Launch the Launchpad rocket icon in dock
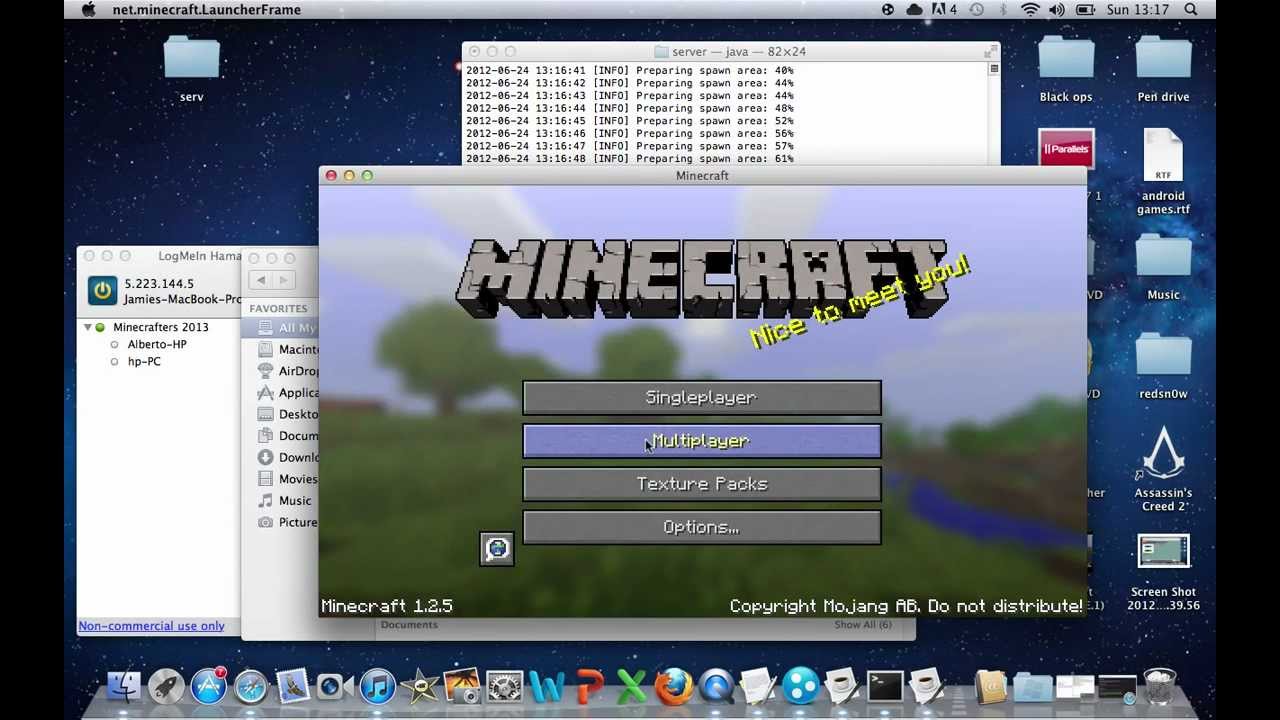Viewport: 1280px width, 720px height. pos(166,687)
